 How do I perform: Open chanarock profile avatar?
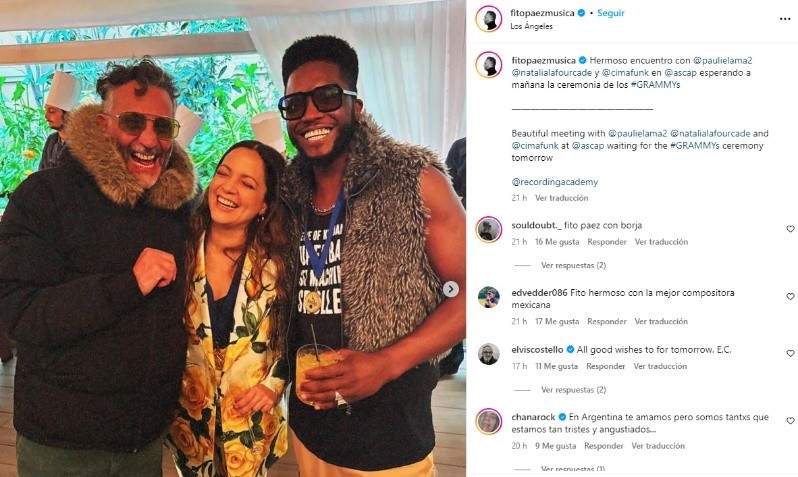489,422
